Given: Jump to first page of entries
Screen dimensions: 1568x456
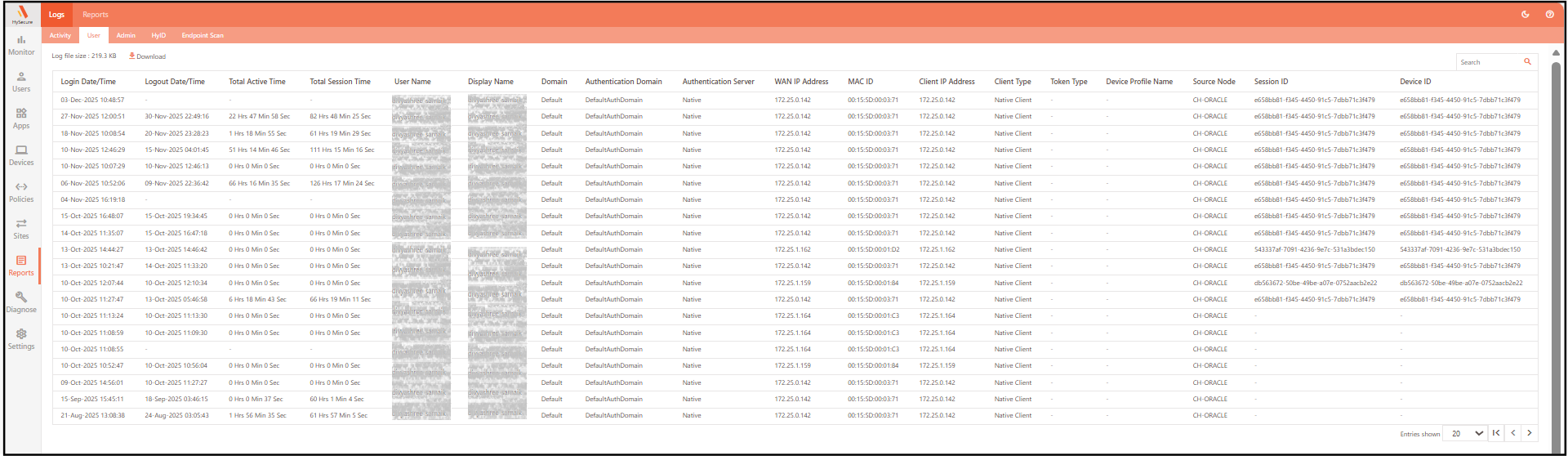Looking at the screenshot, I should [x=1496, y=433].
